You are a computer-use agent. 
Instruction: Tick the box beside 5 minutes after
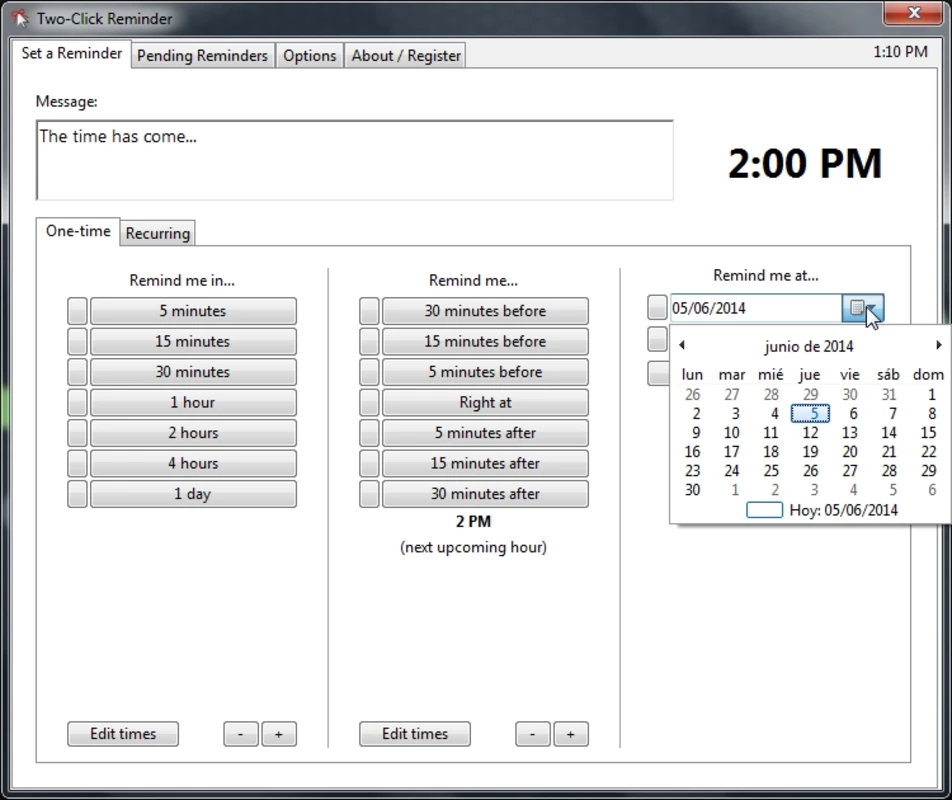pos(369,433)
